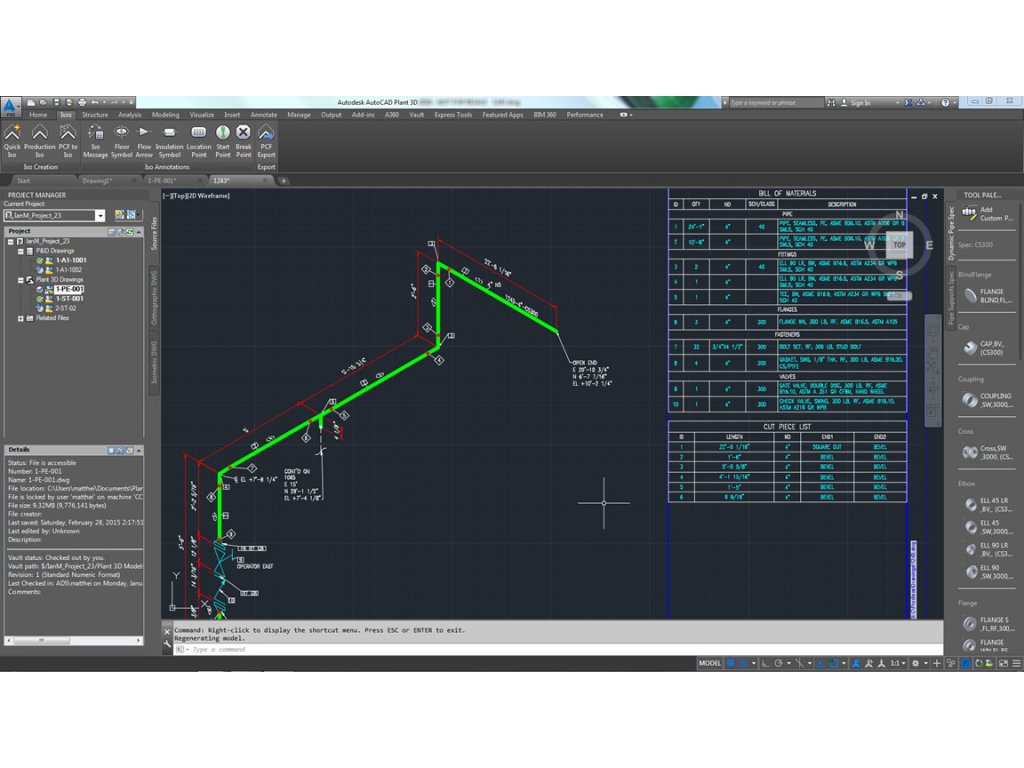Toggle grid display on the status bar
Image resolution: width=1024 pixels, height=768 pixels.
click(x=730, y=664)
